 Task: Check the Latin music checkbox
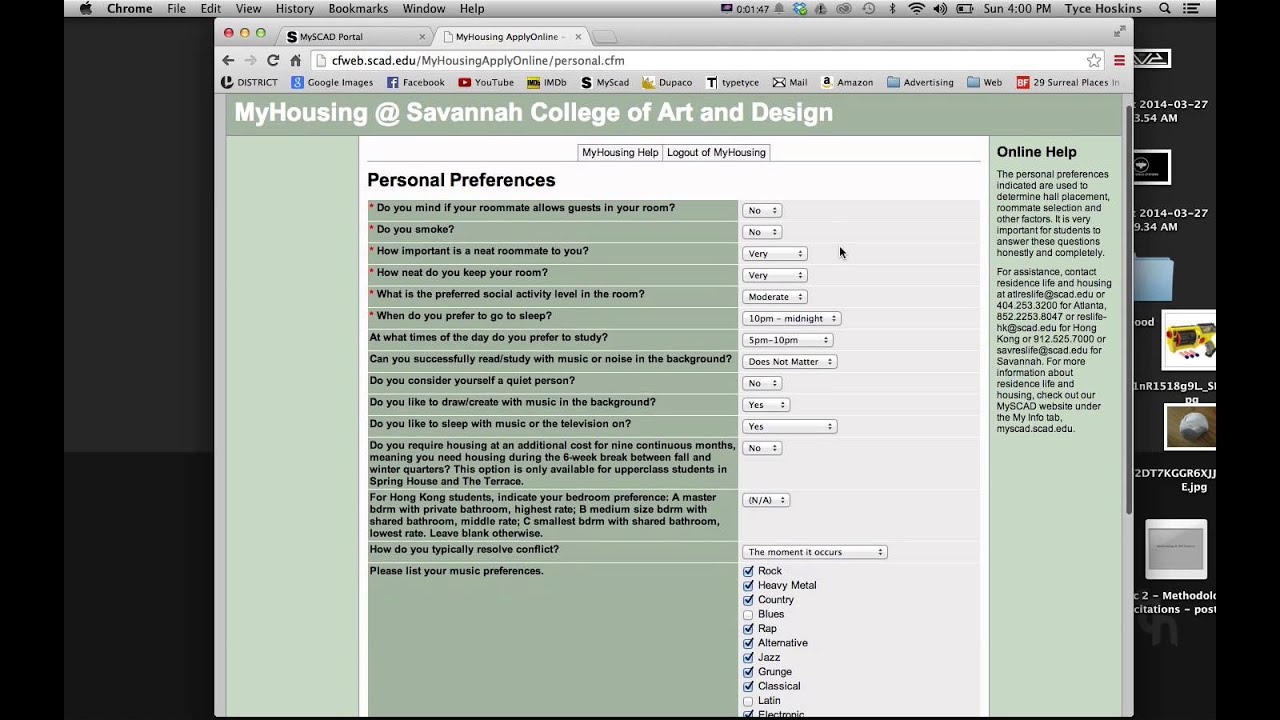(x=748, y=701)
